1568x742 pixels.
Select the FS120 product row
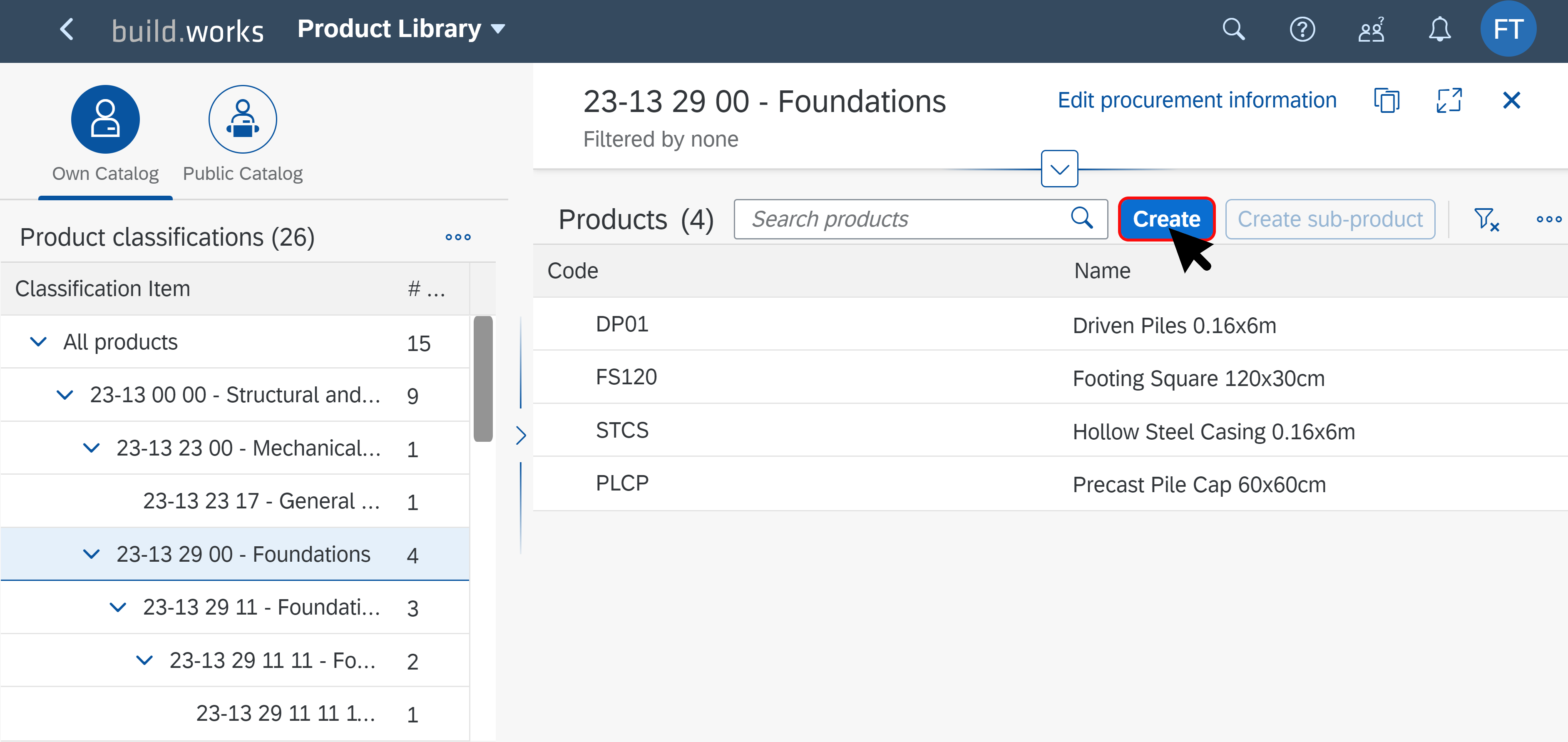[1050, 377]
